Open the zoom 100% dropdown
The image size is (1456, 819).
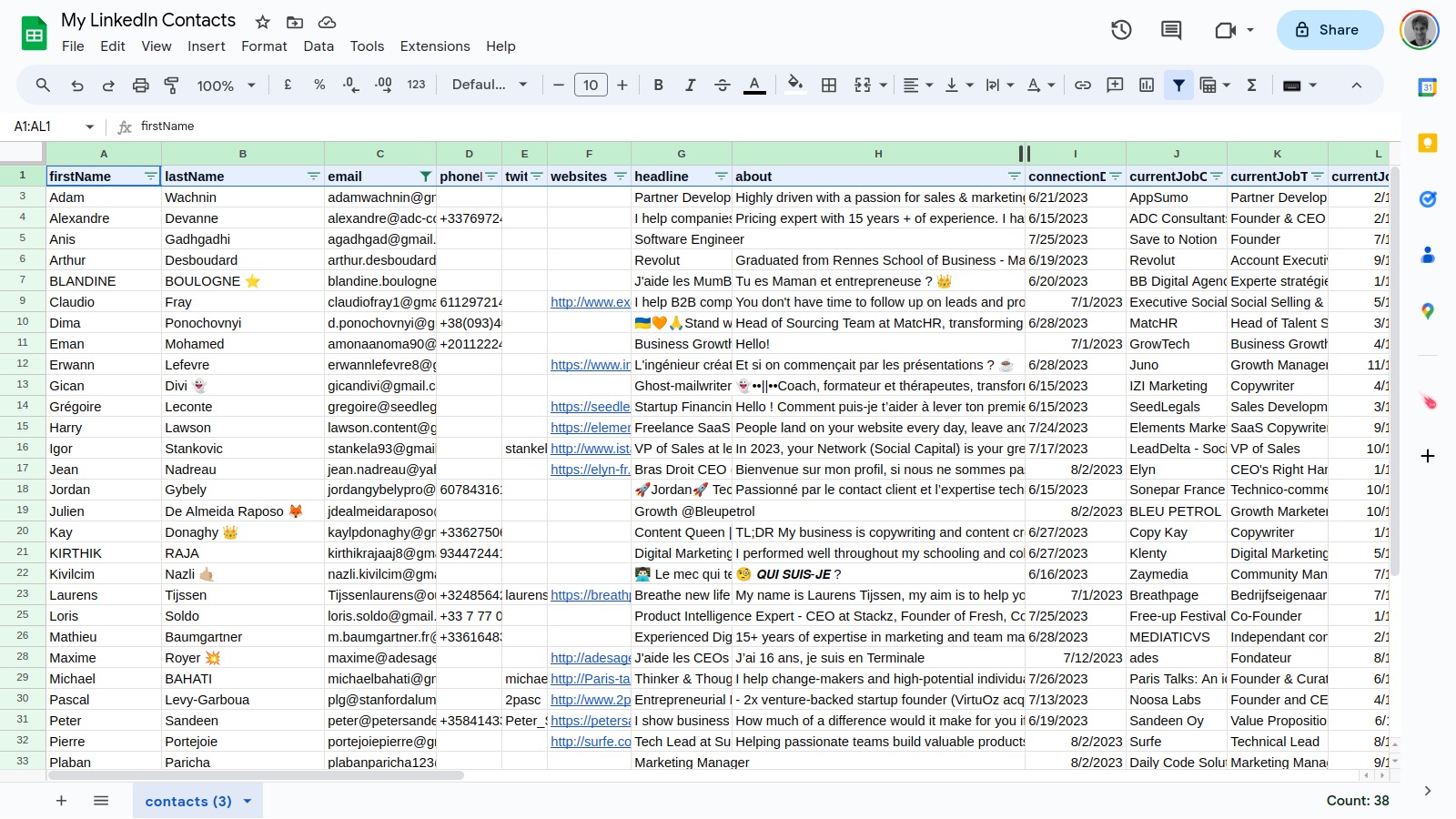click(x=226, y=86)
